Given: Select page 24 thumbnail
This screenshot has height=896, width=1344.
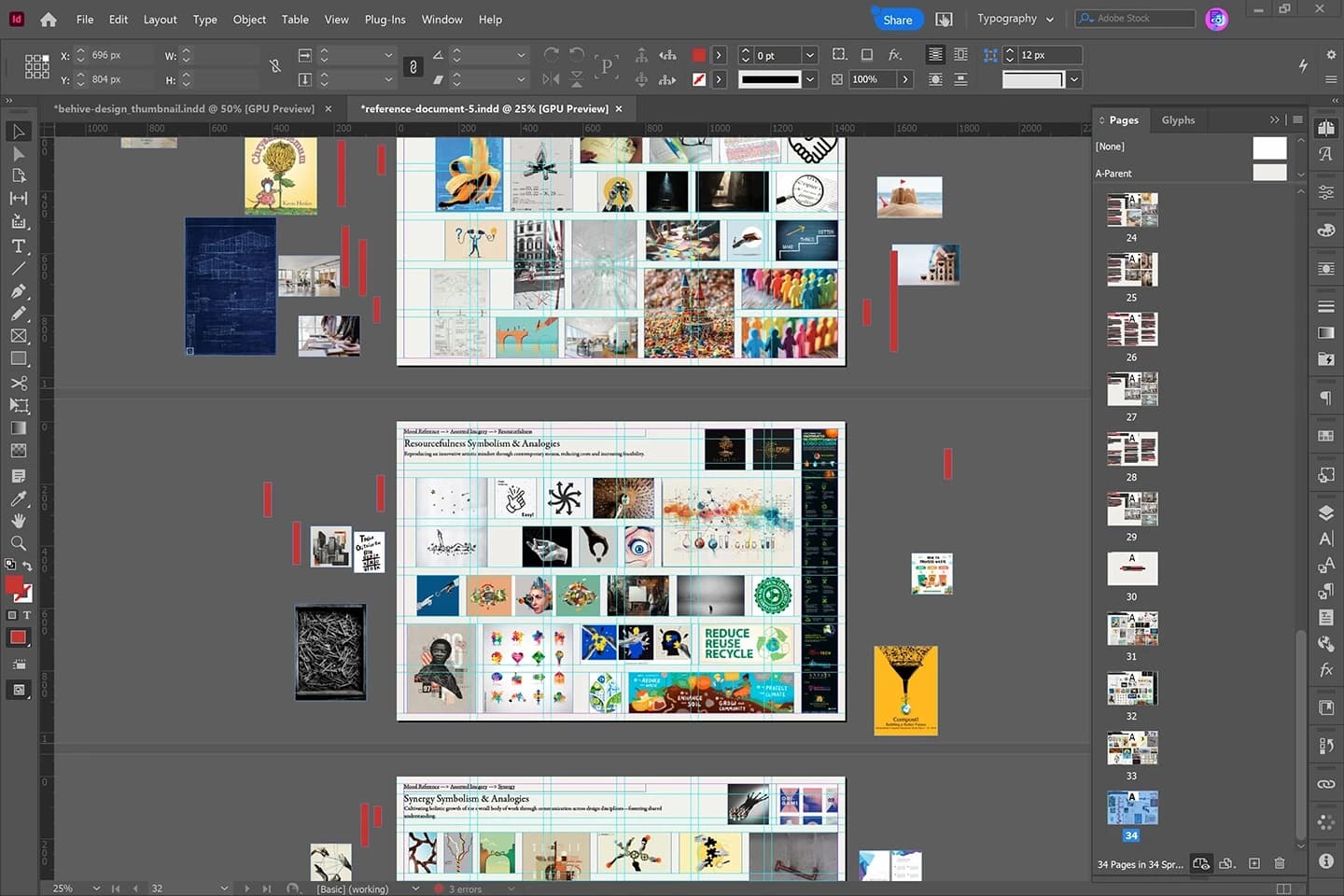Looking at the screenshot, I should (x=1132, y=210).
